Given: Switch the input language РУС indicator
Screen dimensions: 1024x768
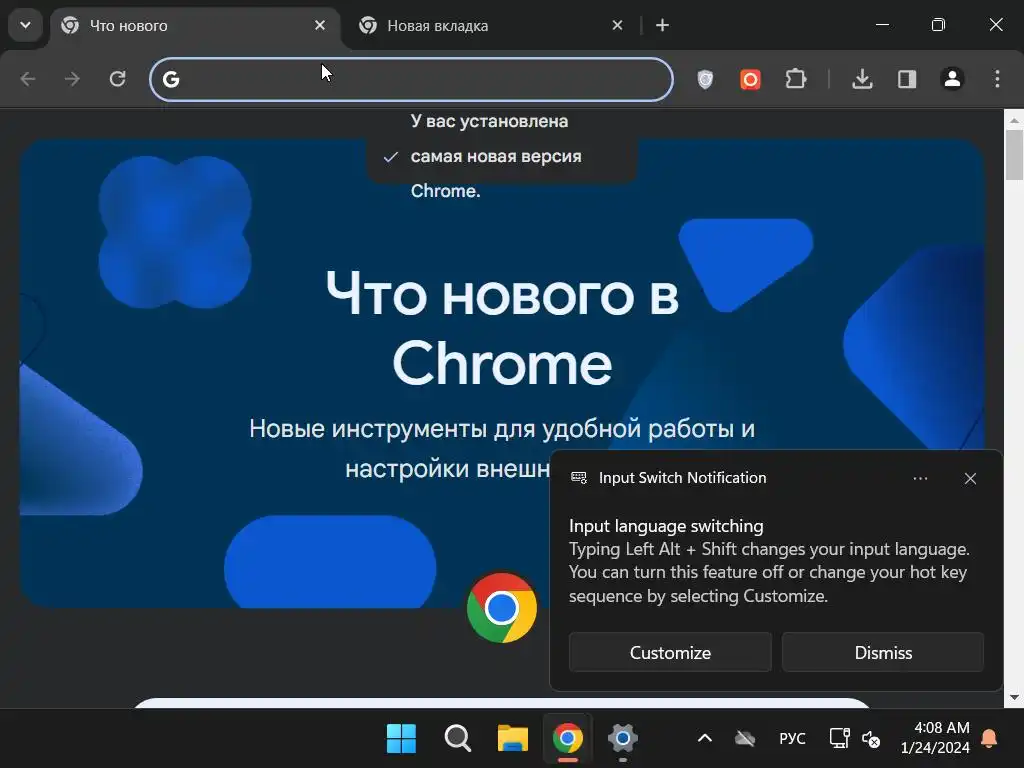Looking at the screenshot, I should (792, 739).
